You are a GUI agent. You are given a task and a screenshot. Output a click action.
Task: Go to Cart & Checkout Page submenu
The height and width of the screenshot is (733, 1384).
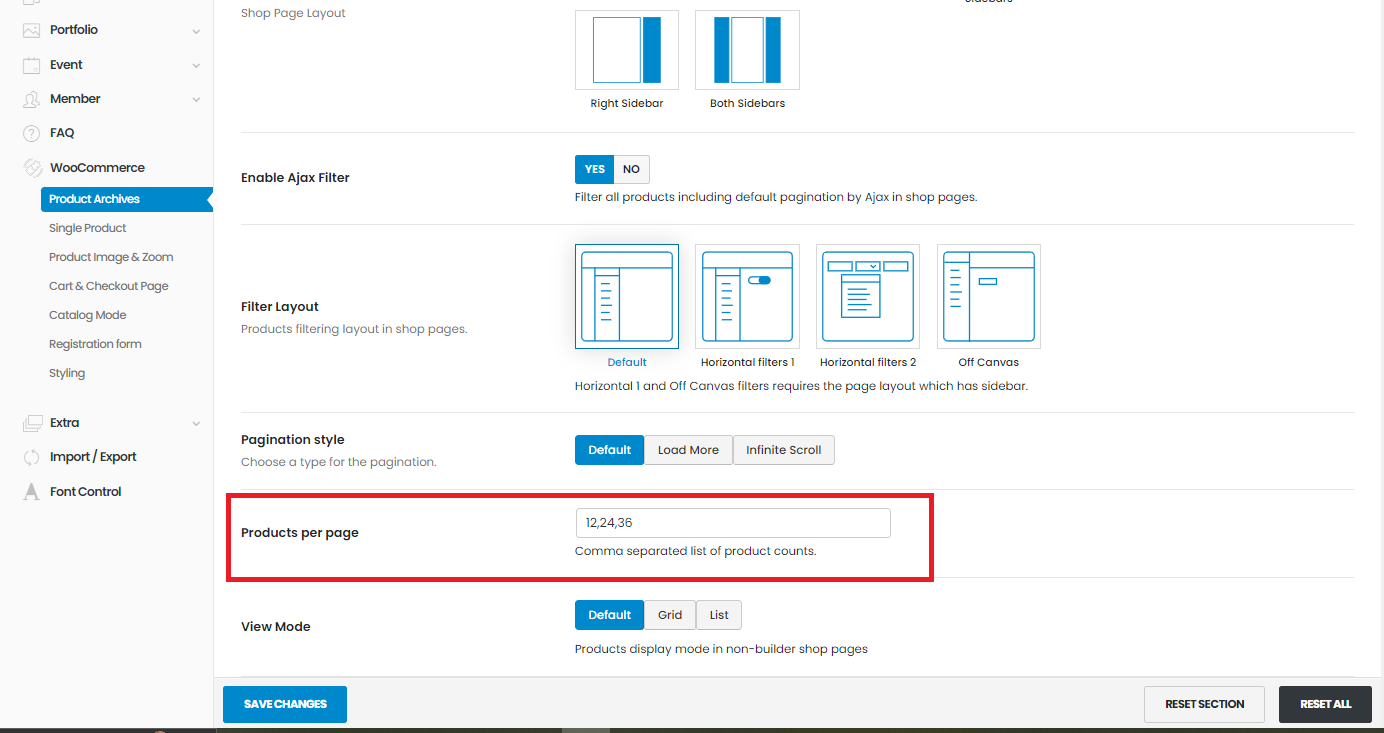(x=109, y=286)
